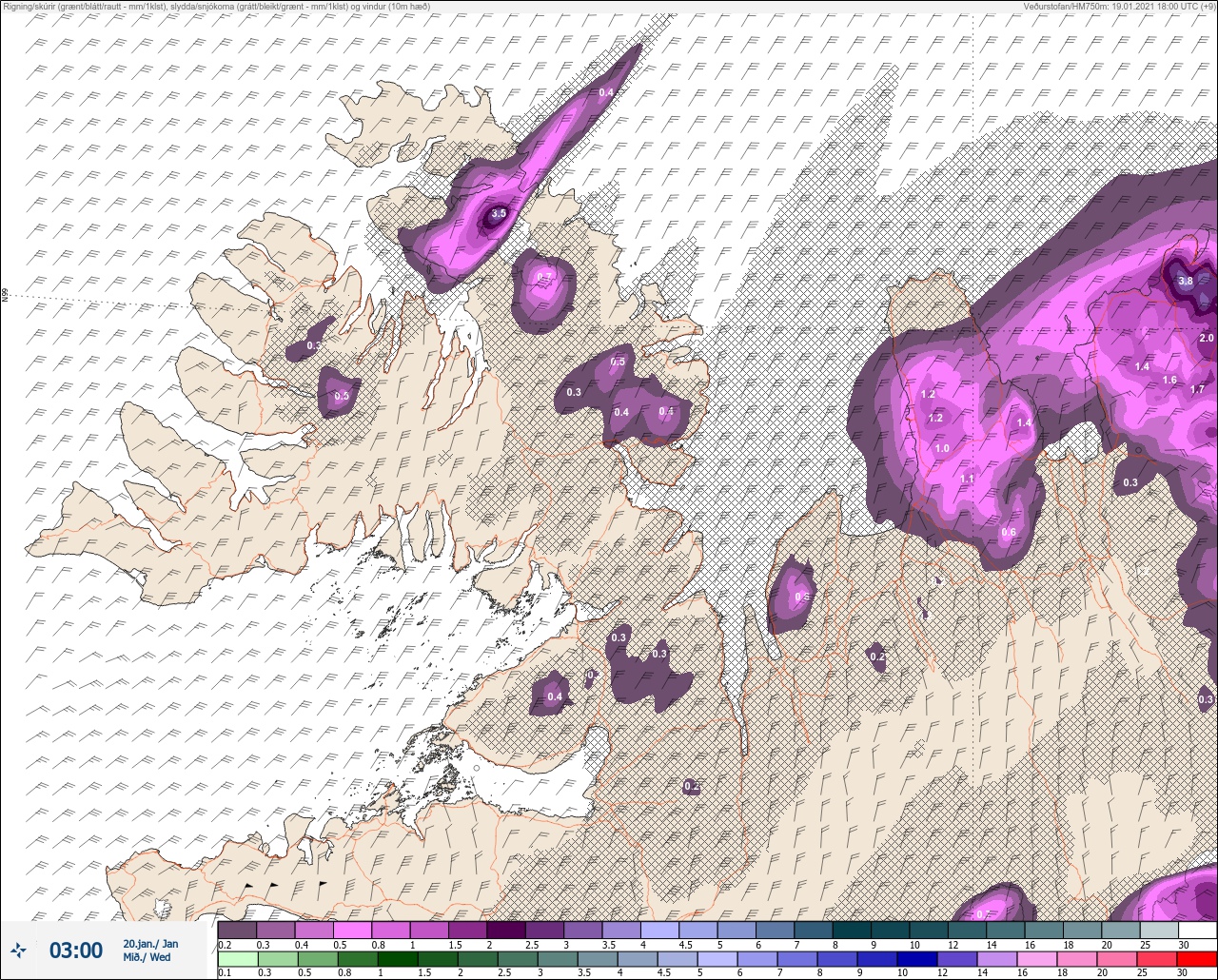
Task: Pick darkest purple upper legend swatch starting at 2
Action: click(x=506, y=930)
